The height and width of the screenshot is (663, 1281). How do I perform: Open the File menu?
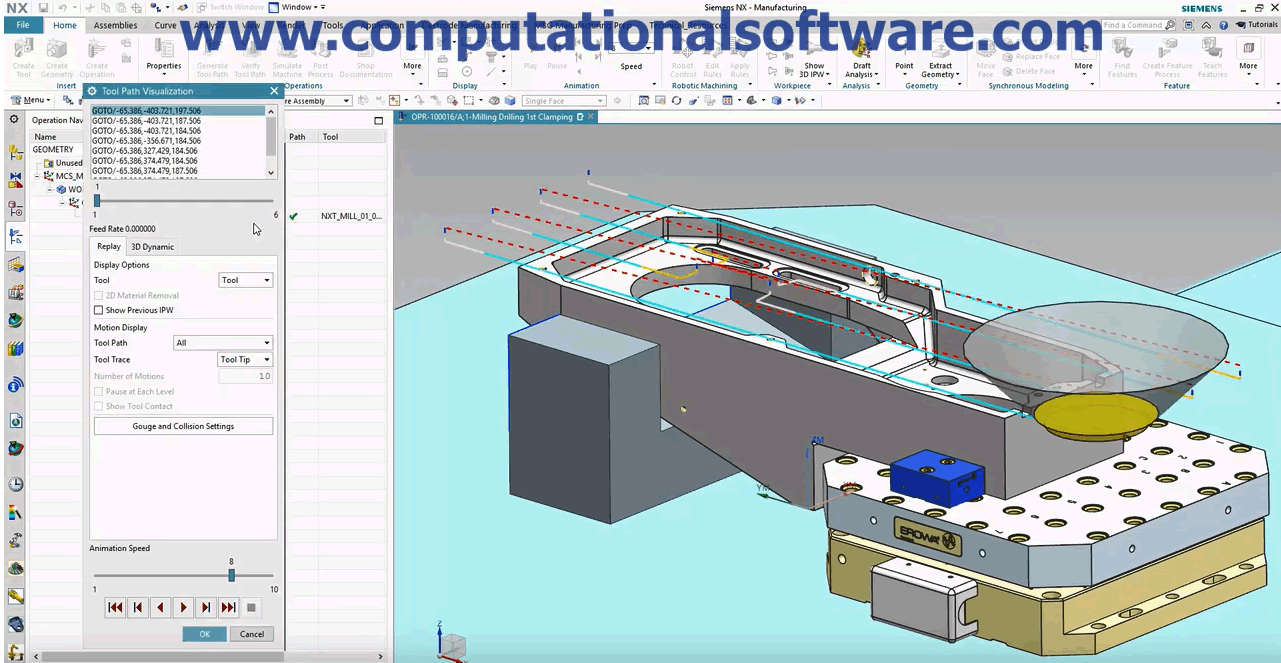coord(23,25)
